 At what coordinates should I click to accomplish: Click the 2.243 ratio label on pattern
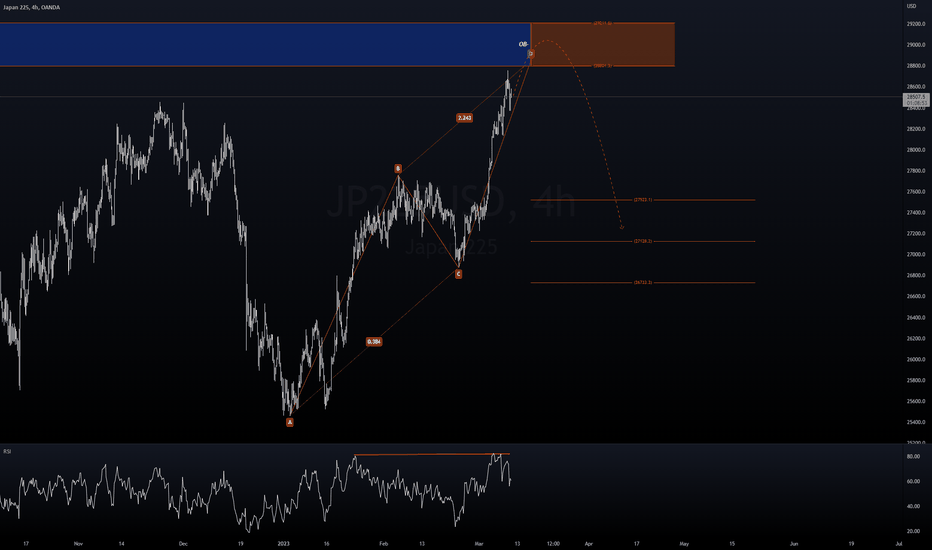tap(464, 118)
